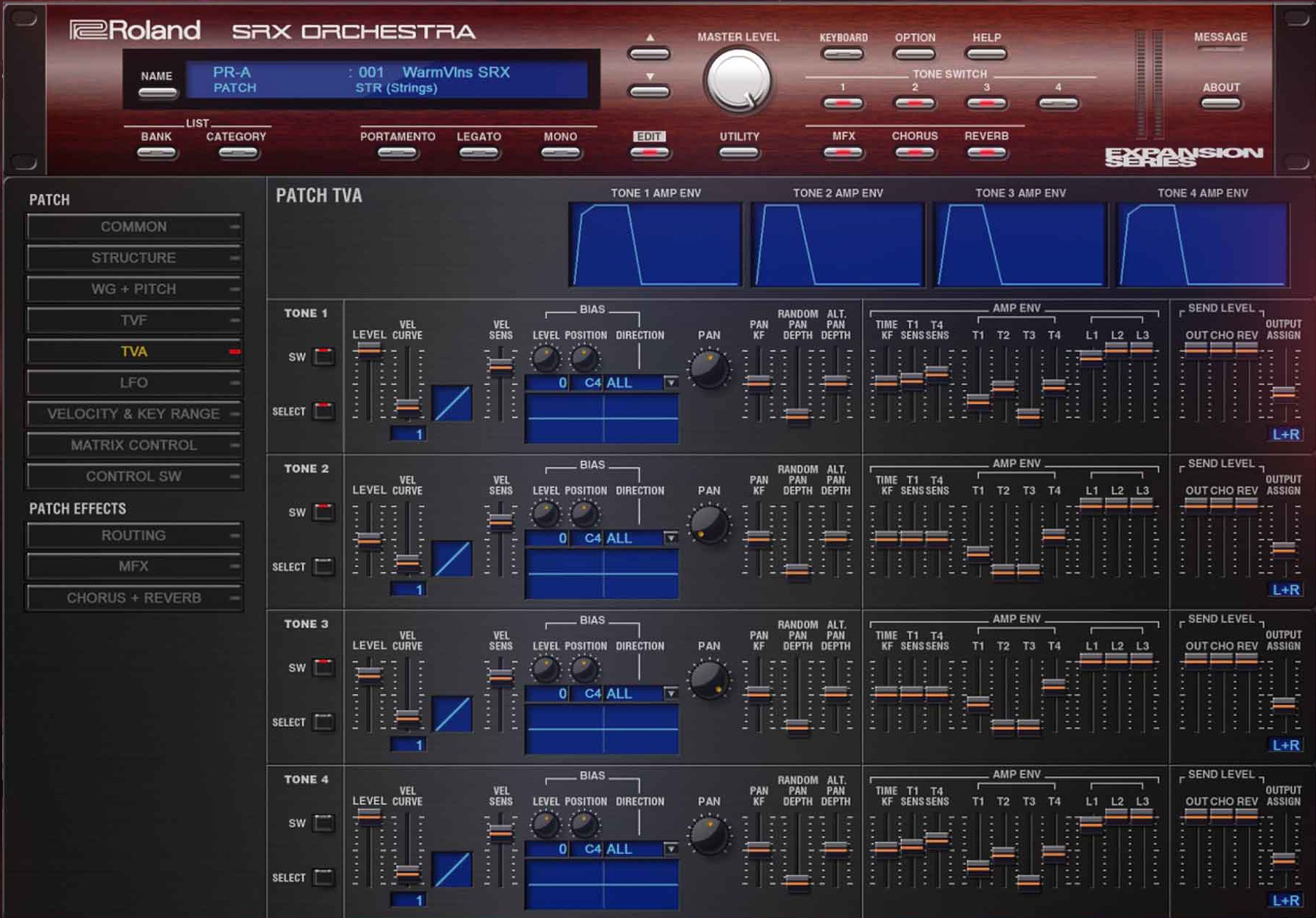Click the patch name display WarmVlns SRX
Image resolution: width=1316 pixels, height=918 pixels.
pos(456,72)
